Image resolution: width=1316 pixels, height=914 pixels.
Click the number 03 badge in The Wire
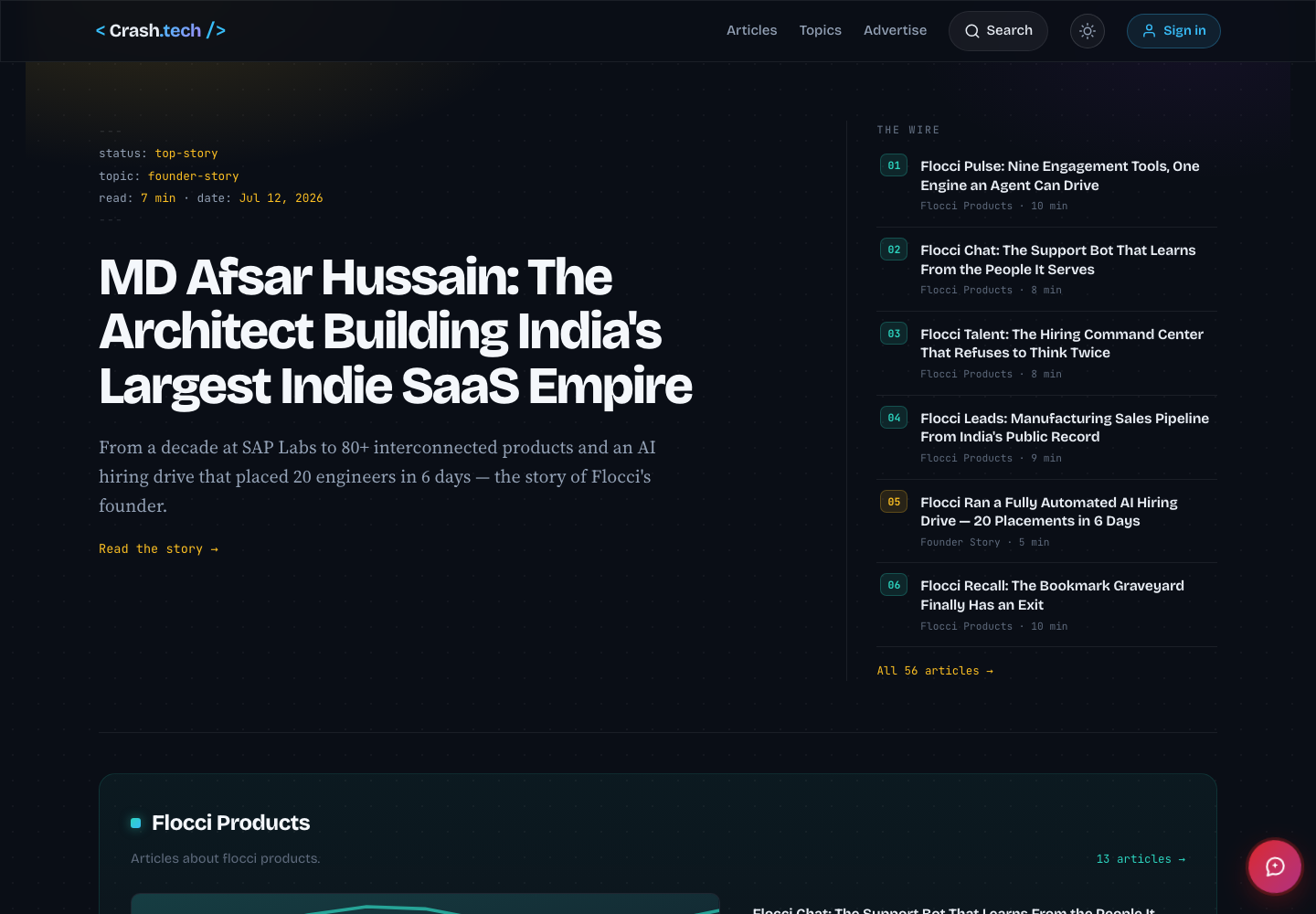[894, 334]
